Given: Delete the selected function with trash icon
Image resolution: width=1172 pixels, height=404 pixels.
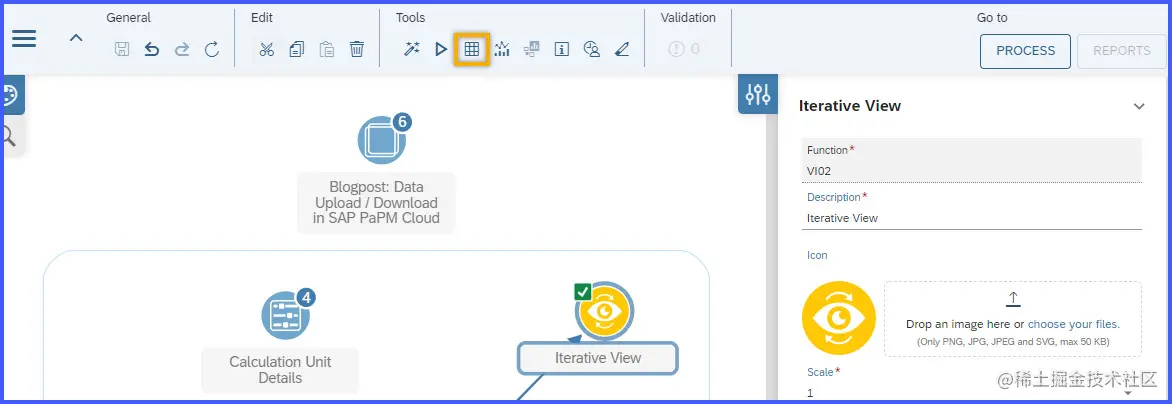Looking at the screenshot, I should point(357,49).
